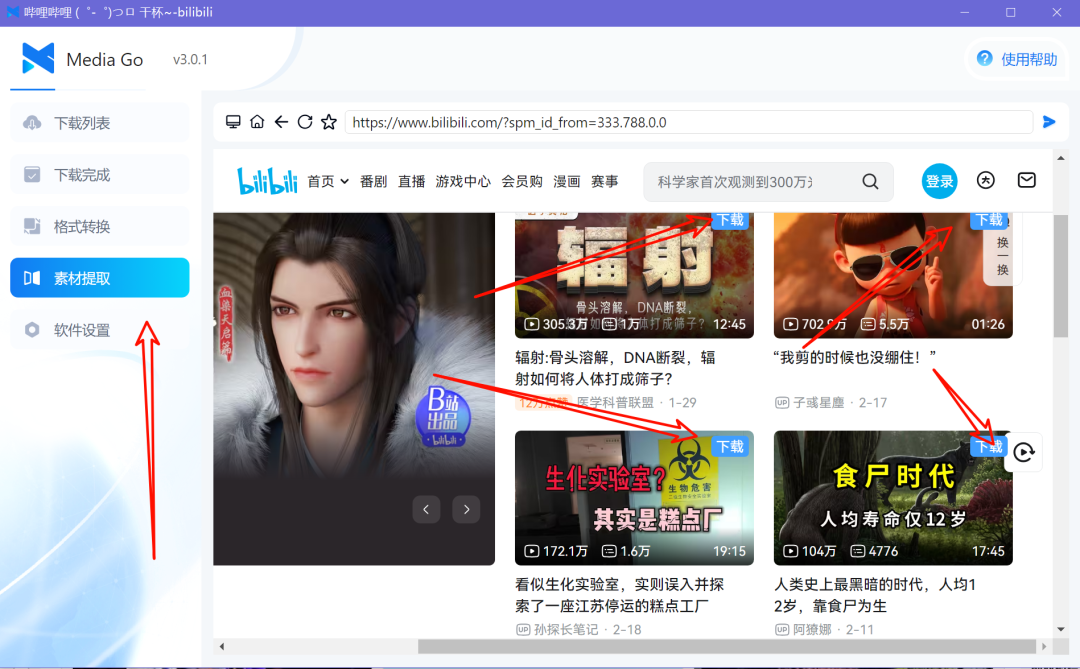Visit uploader 医学科普联盟
This screenshot has height=669, width=1080.
pos(615,402)
